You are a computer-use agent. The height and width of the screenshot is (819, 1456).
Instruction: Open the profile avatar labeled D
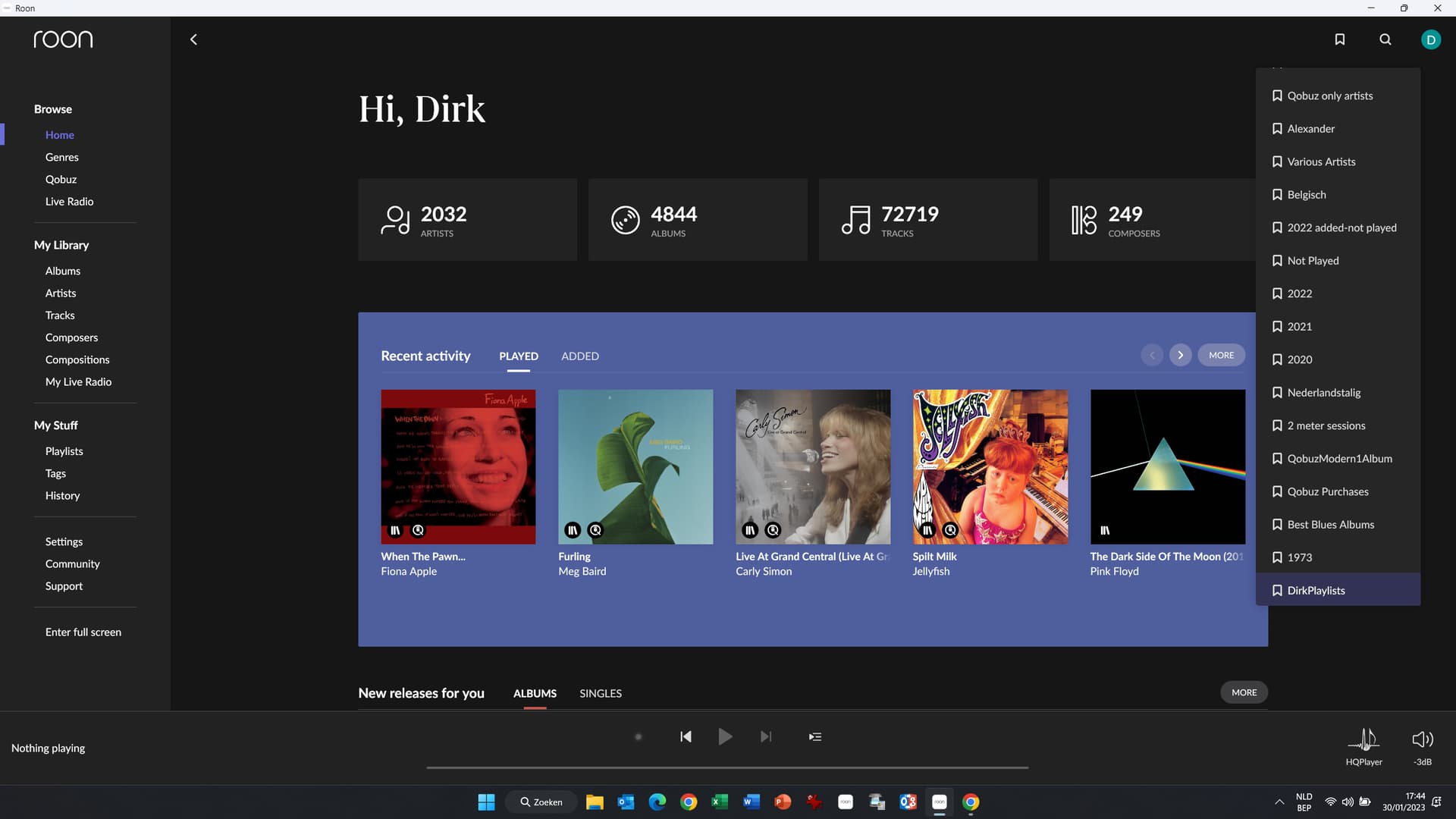pyautogui.click(x=1430, y=39)
